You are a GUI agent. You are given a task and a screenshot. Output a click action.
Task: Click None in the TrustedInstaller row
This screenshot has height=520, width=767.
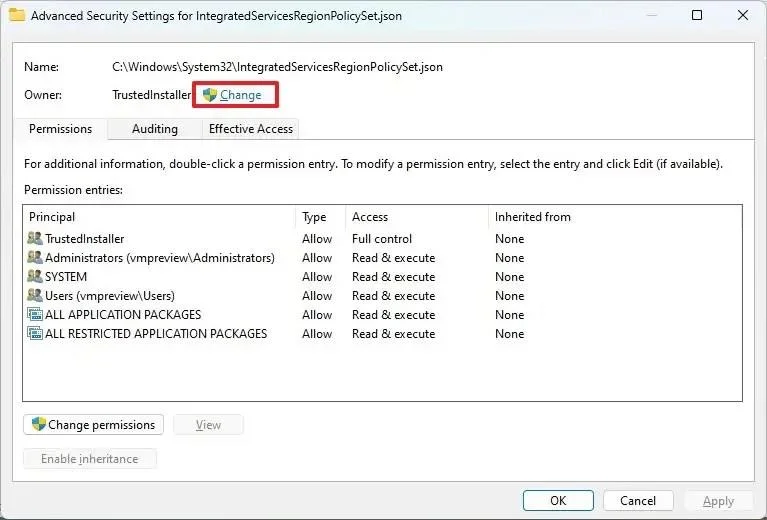[x=510, y=239]
